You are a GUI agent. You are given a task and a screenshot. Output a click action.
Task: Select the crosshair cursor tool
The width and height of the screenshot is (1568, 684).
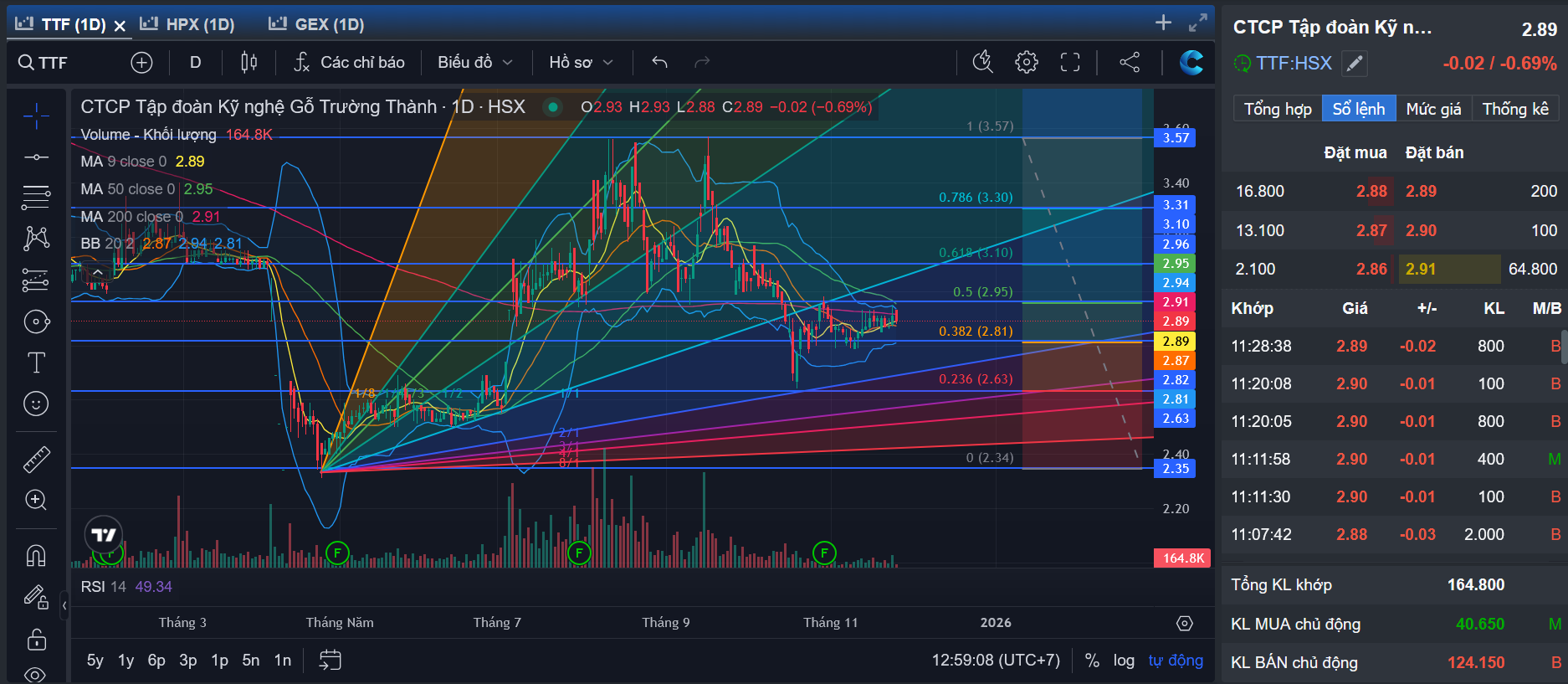click(36, 116)
